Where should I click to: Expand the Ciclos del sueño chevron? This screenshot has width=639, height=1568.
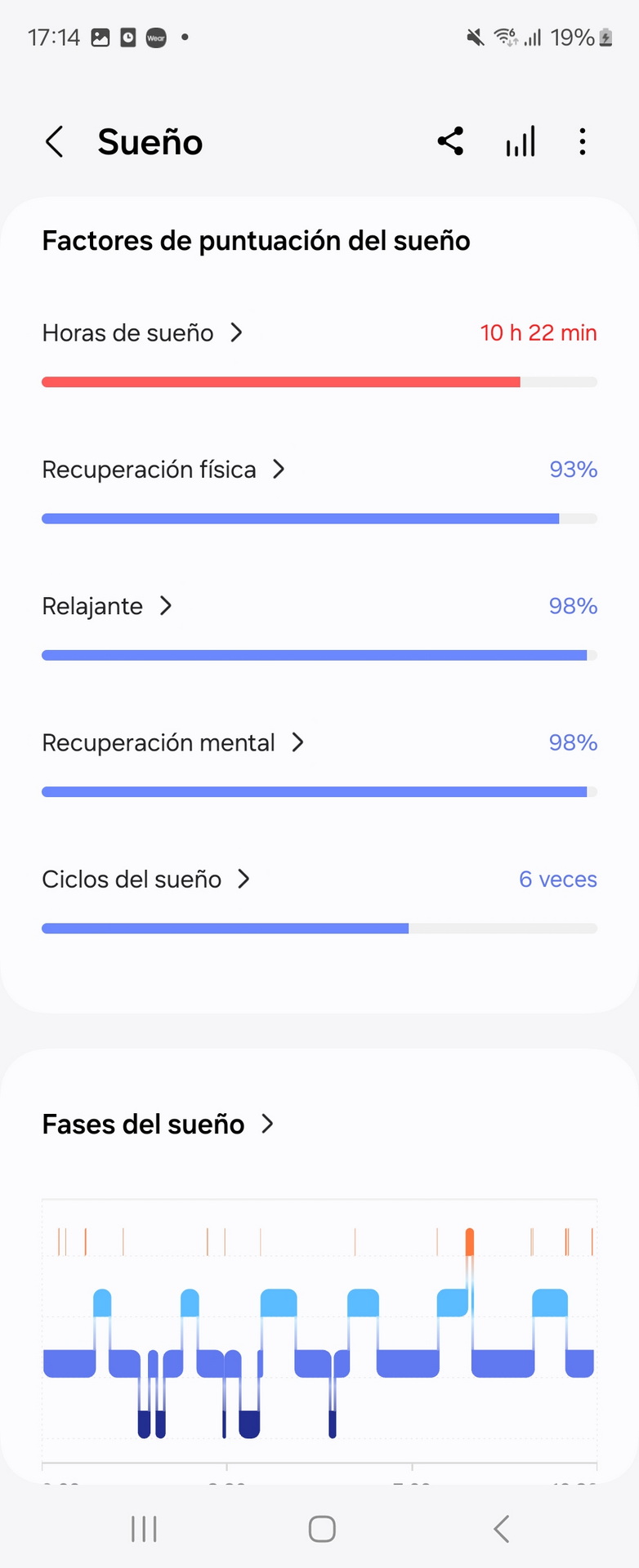(x=244, y=879)
